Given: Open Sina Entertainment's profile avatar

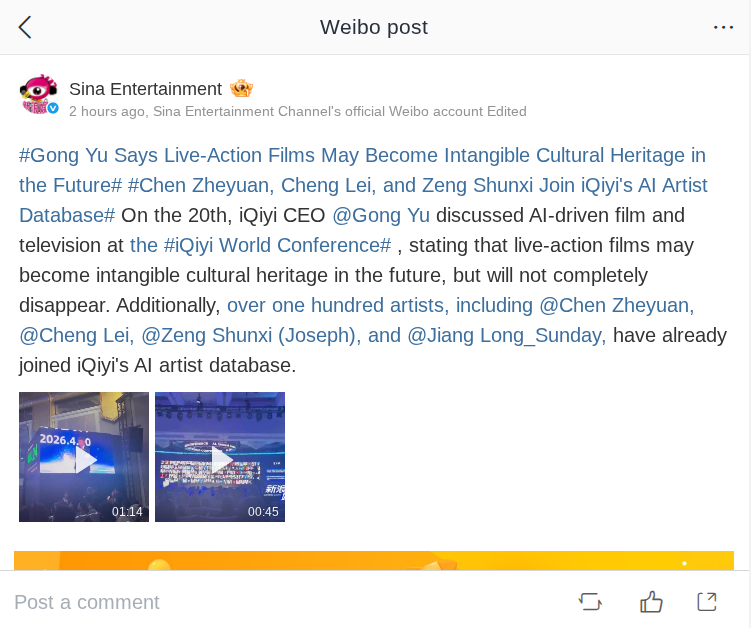Looking at the screenshot, I should coord(40,94).
